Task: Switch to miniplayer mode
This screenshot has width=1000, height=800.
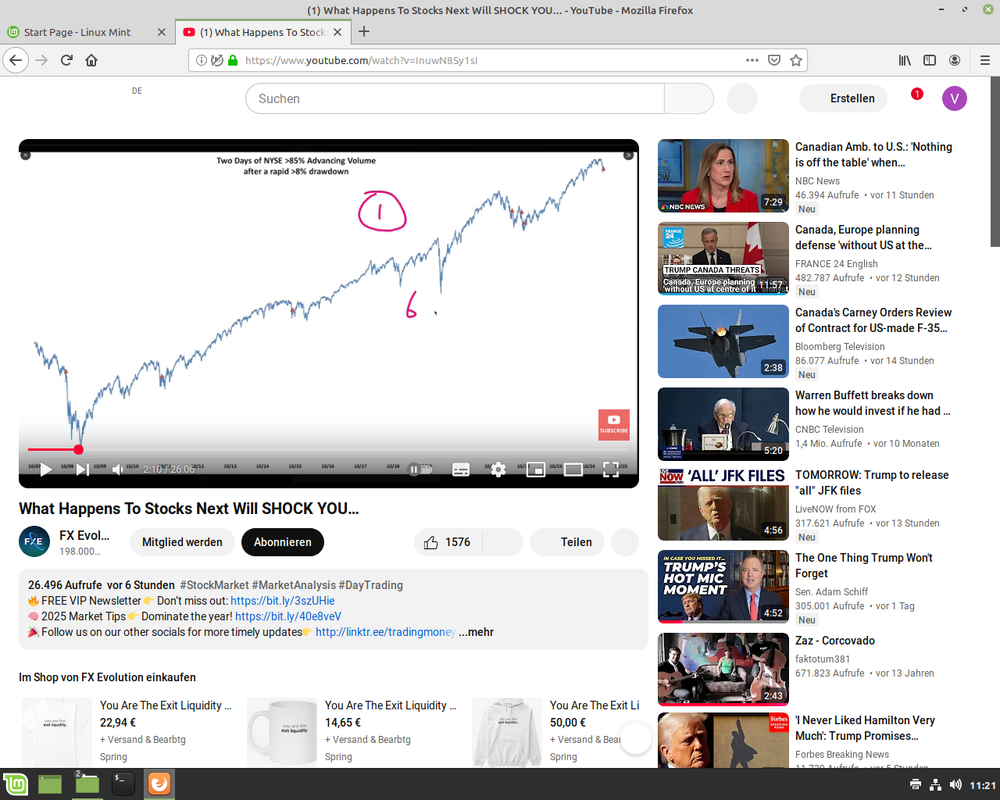Action: 535,470
